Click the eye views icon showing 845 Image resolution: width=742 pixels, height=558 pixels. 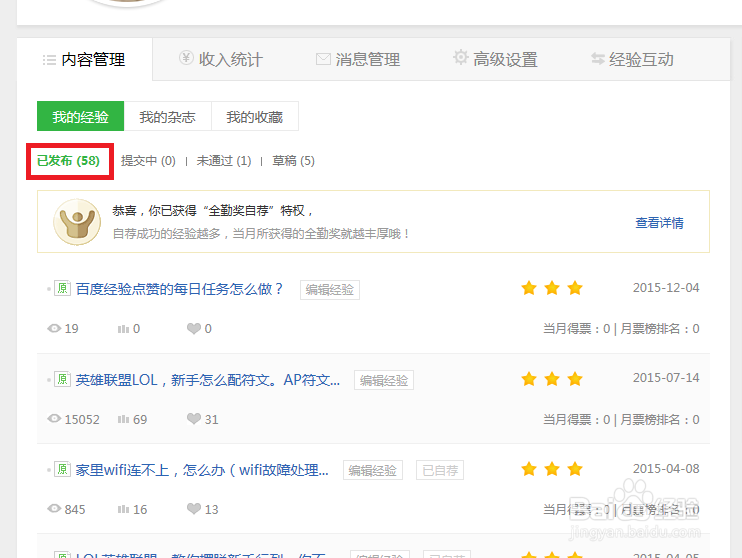pyautogui.click(x=54, y=508)
